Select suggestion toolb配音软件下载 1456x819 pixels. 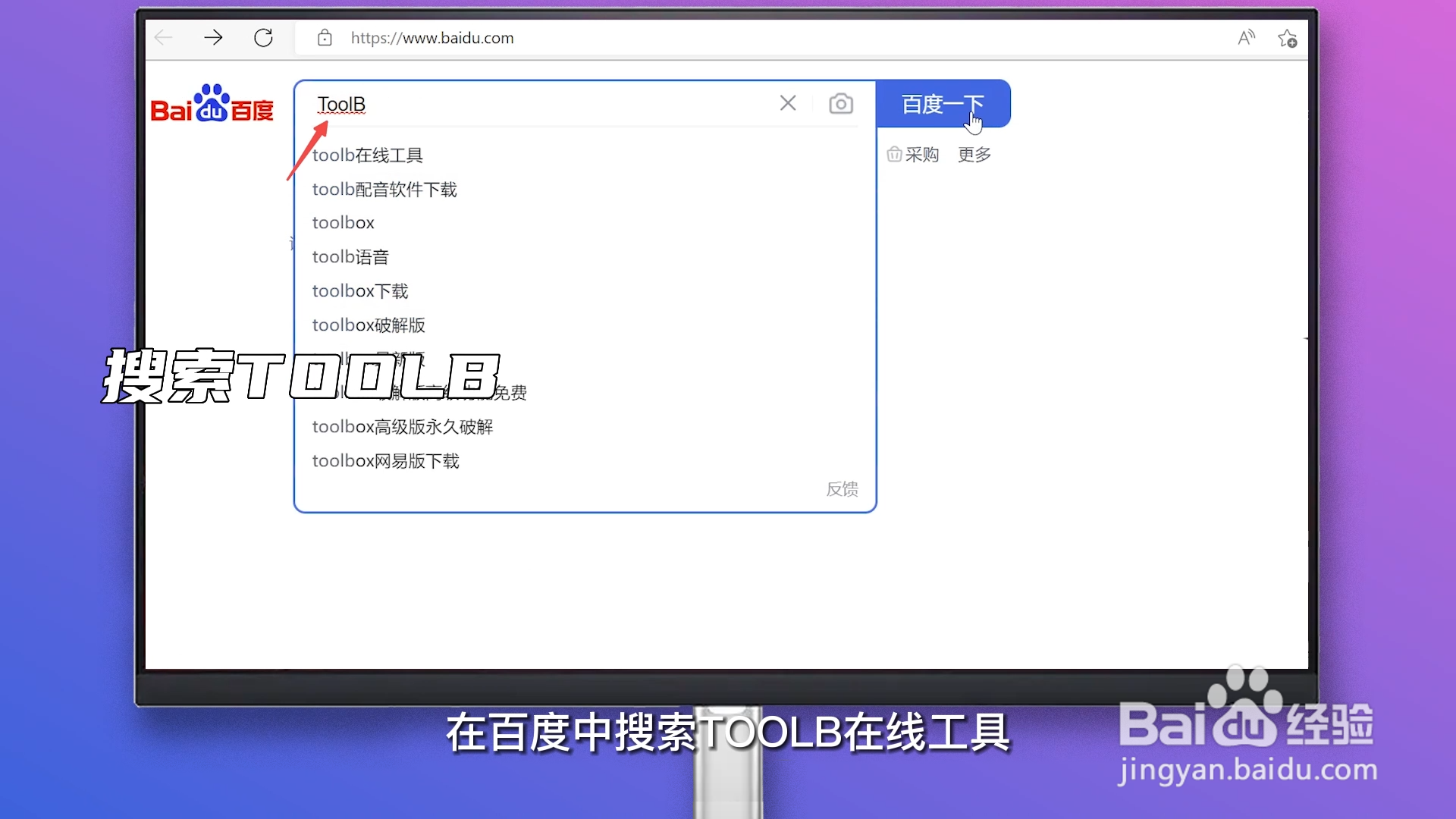pyautogui.click(x=384, y=189)
